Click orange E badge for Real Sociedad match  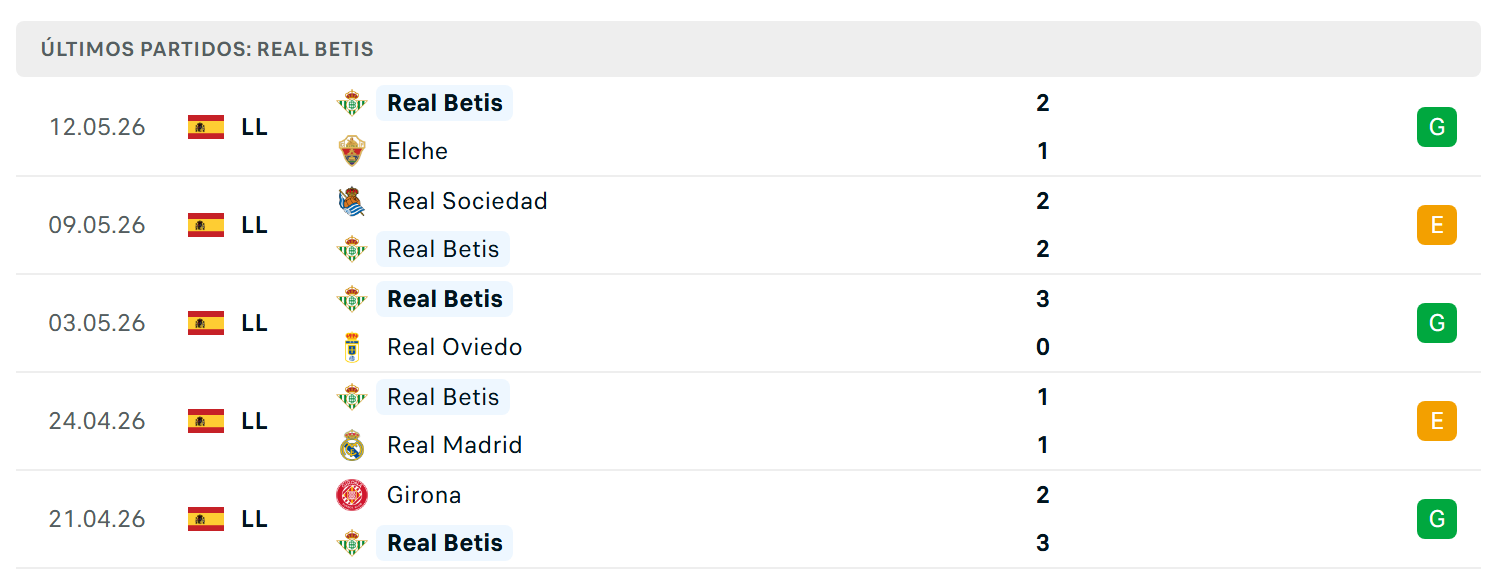pyautogui.click(x=1437, y=225)
